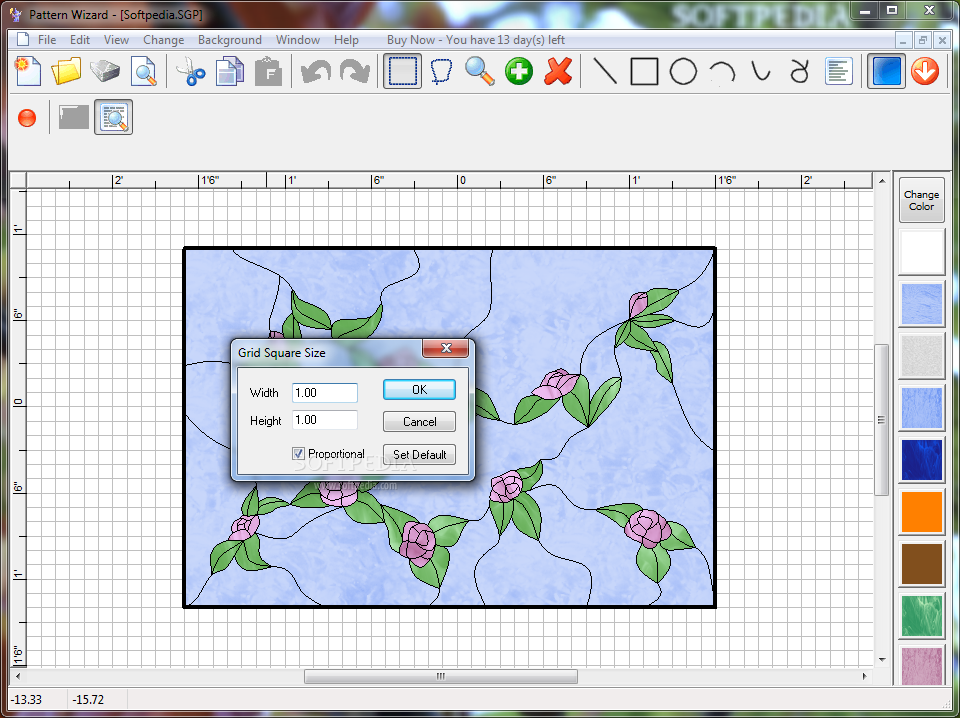
Task: Paste from clipboard icon
Action: coord(268,71)
